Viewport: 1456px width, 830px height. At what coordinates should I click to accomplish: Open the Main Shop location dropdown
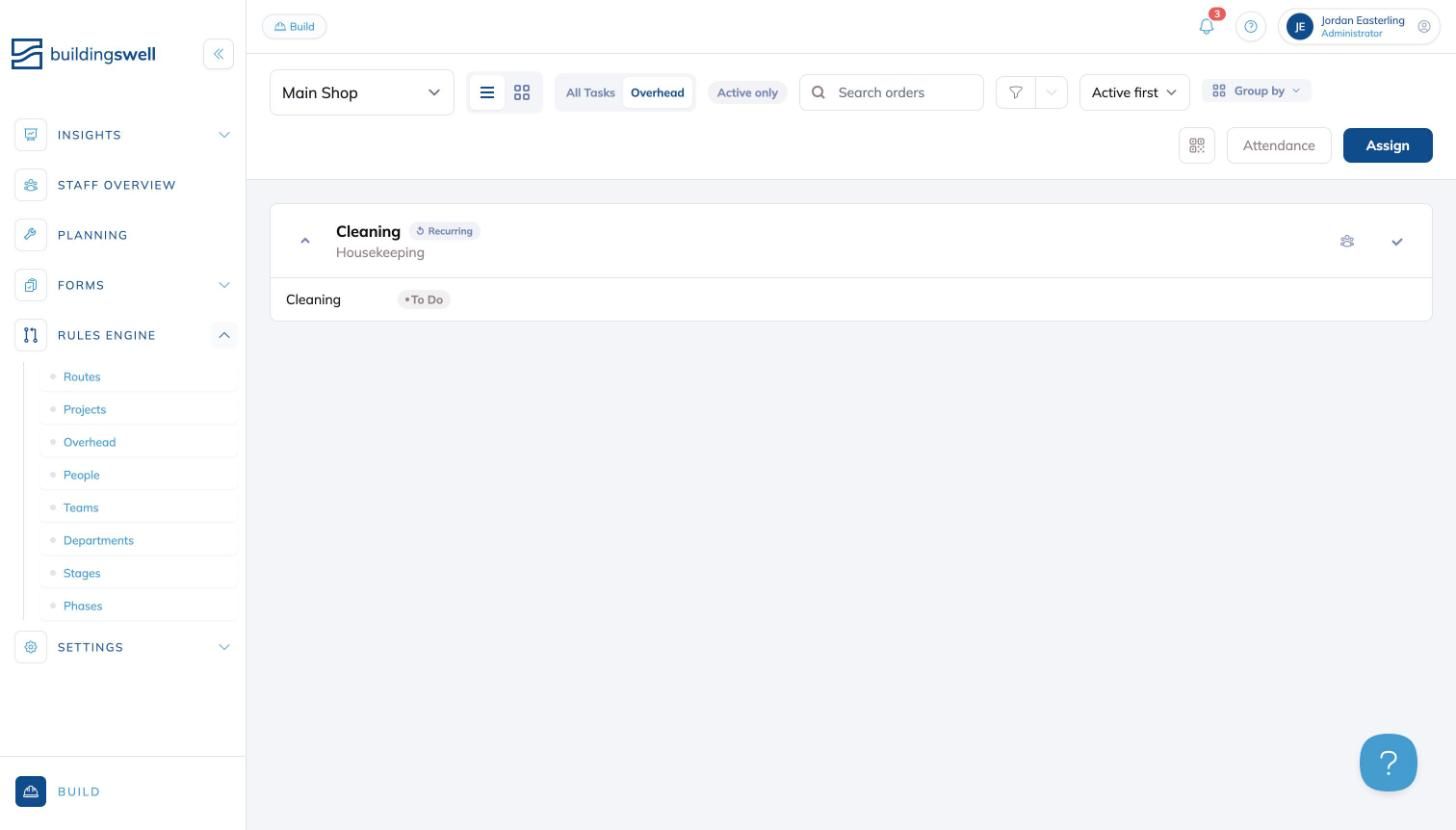pyautogui.click(x=362, y=93)
